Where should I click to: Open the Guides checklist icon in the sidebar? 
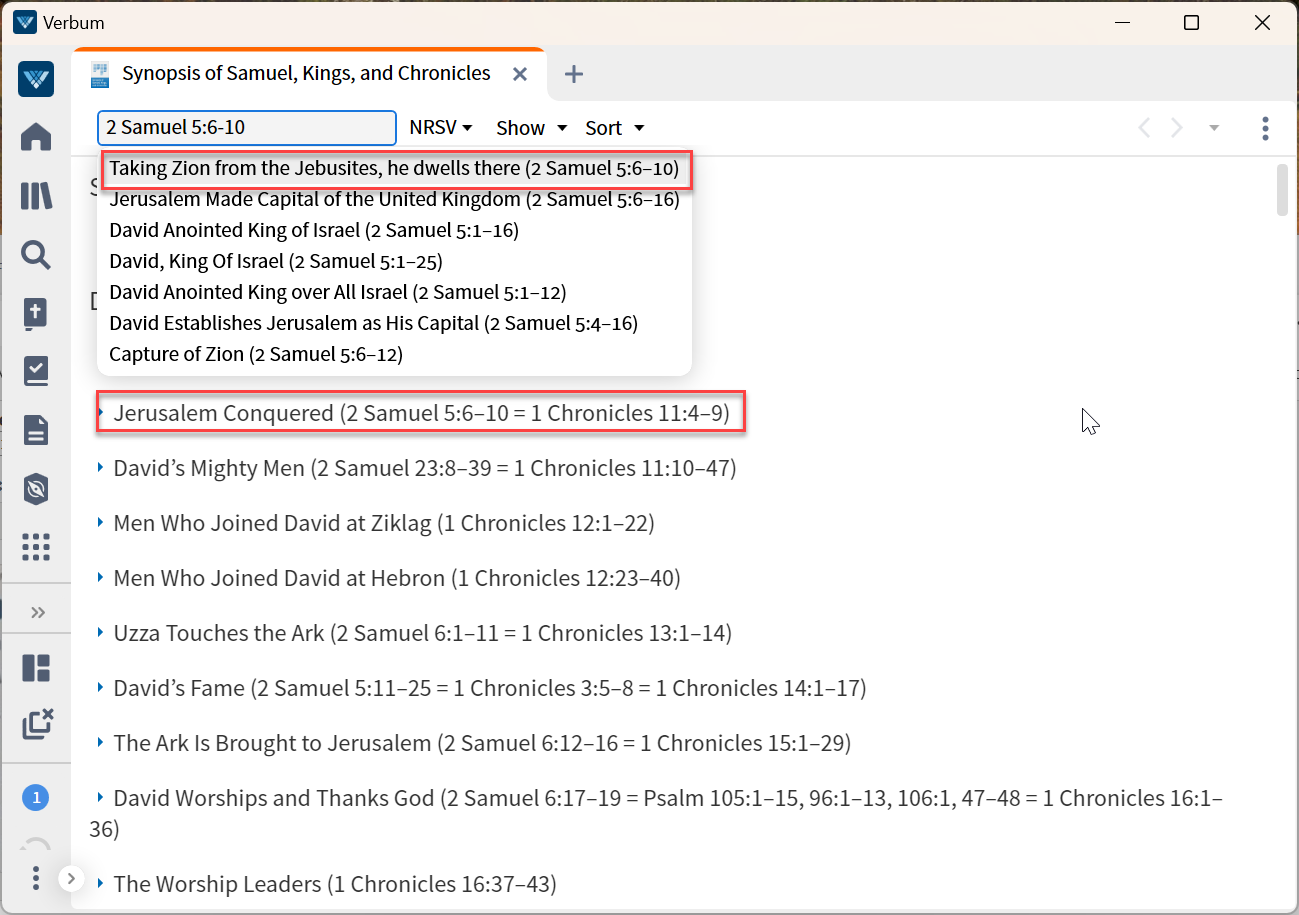(36, 372)
